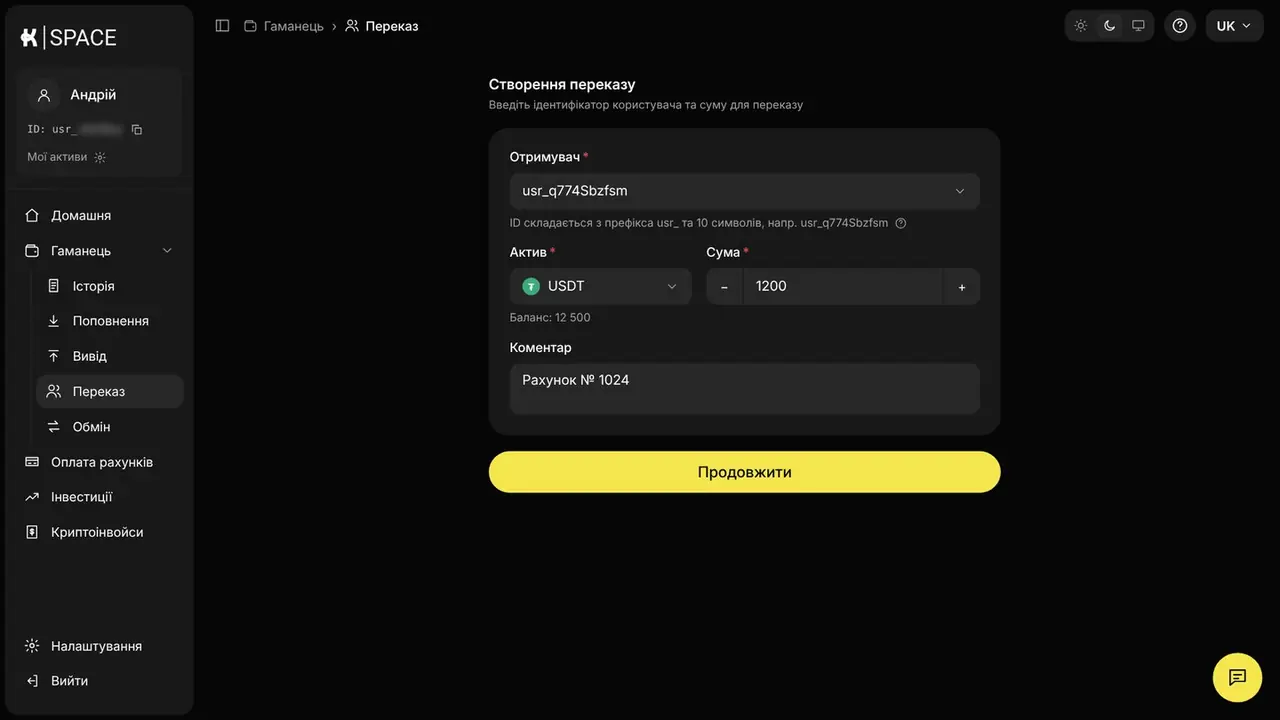Open the UK language dropdown
The height and width of the screenshot is (720, 1280).
[1234, 26]
